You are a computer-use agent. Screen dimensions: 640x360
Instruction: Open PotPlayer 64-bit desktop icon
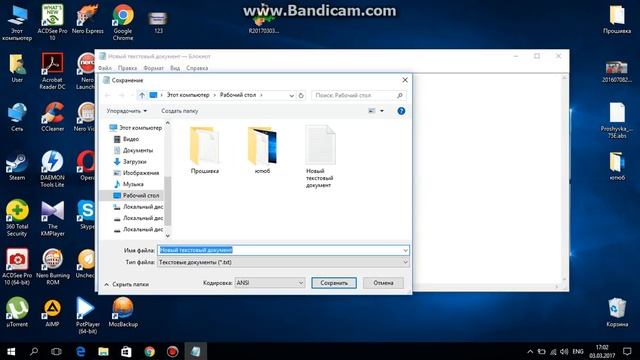[87, 316]
